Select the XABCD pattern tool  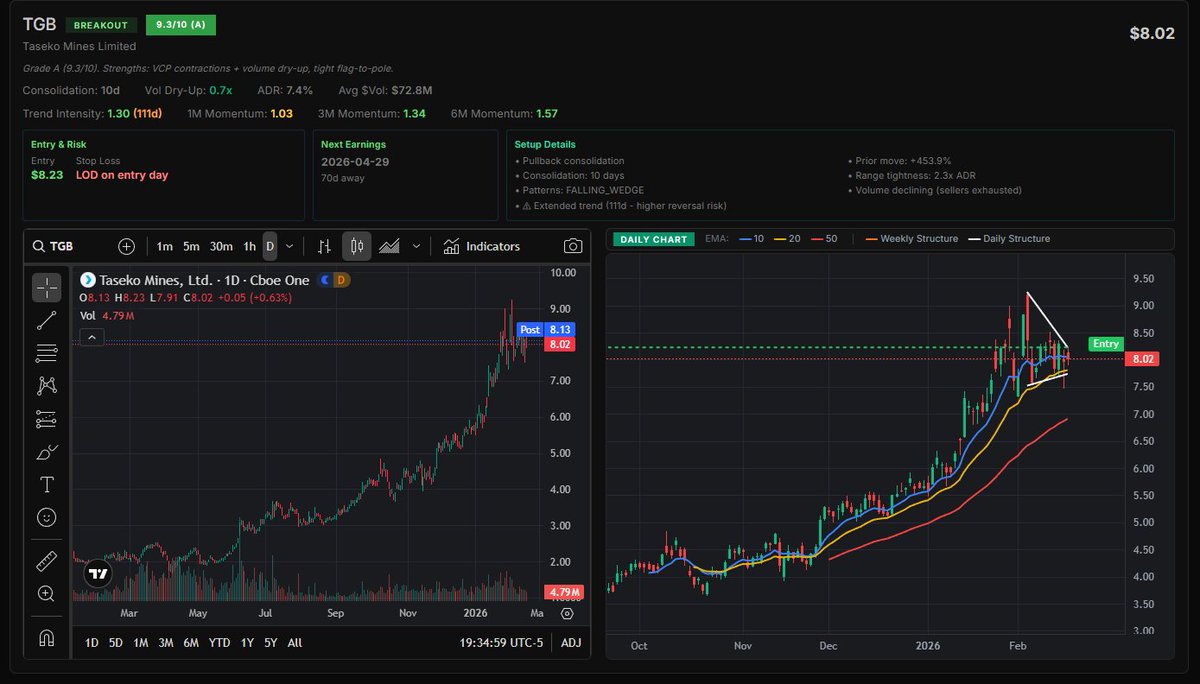(x=46, y=386)
